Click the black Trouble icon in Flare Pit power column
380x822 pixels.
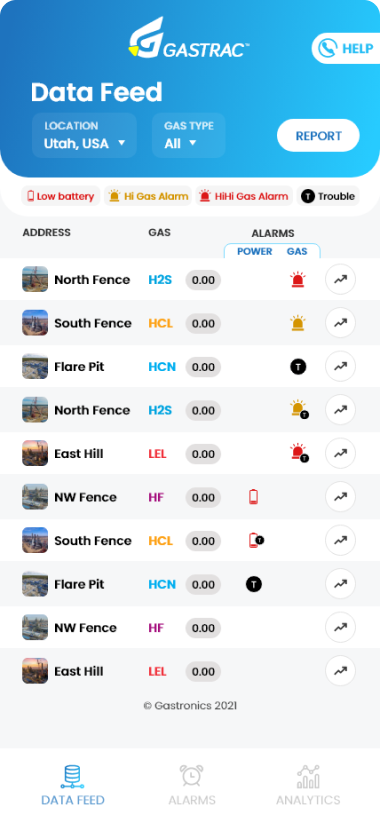click(254, 584)
